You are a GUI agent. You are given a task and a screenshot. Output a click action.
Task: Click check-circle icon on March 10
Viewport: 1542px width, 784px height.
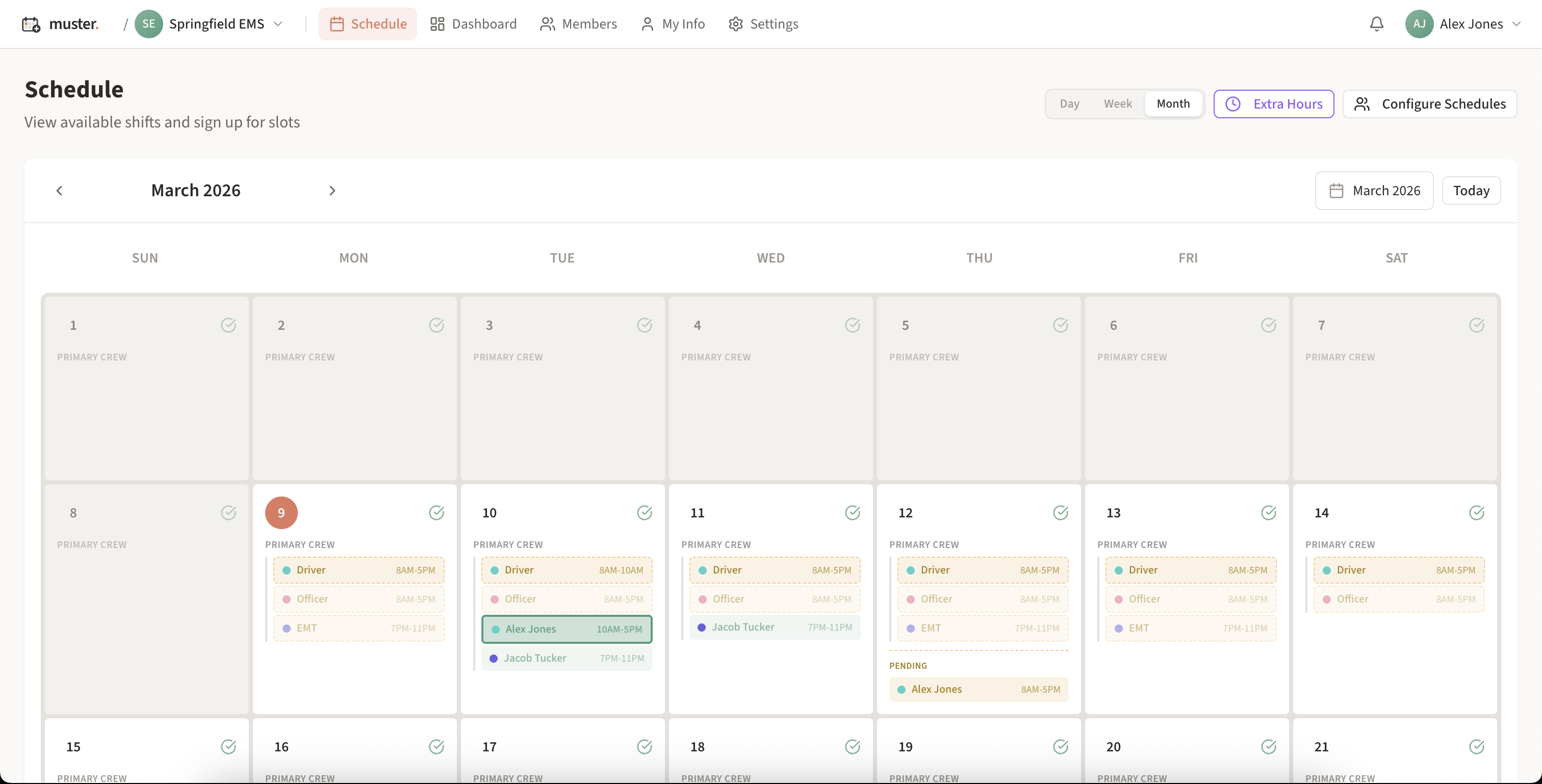pyautogui.click(x=644, y=512)
